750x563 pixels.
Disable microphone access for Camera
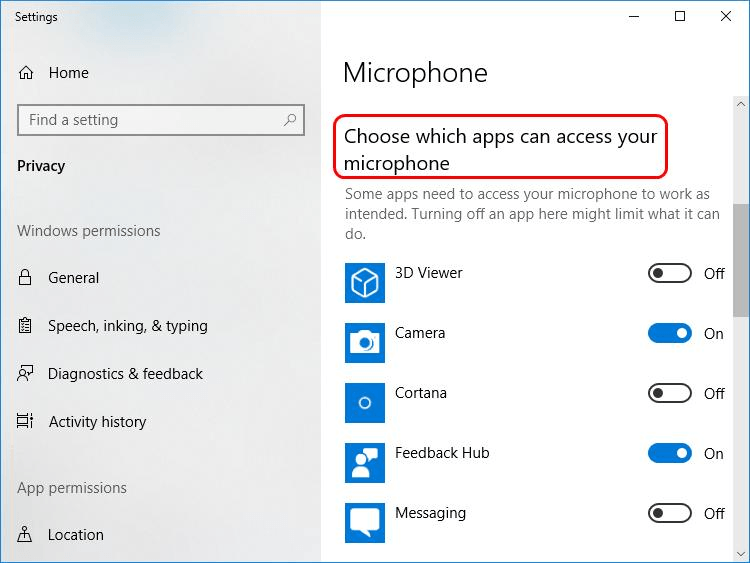pos(670,334)
